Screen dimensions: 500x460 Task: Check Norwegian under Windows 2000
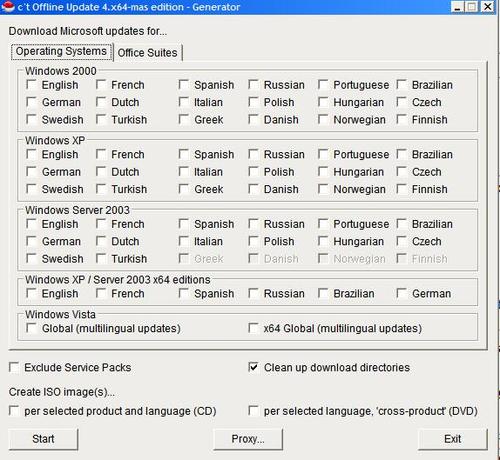(x=323, y=119)
